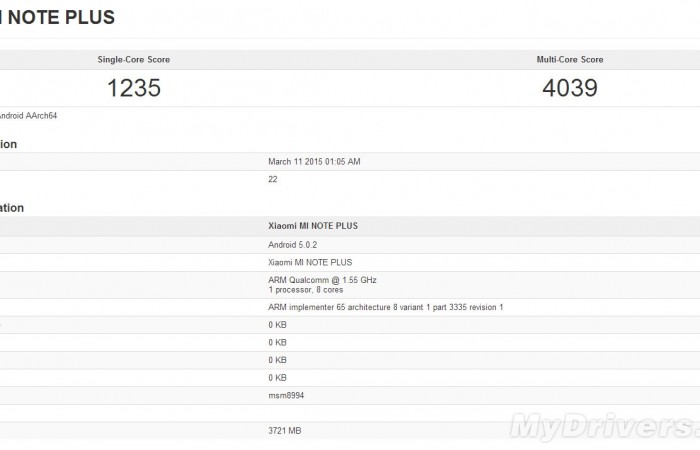The image size is (700, 450).
Task: Click the Android AArch64 platform text
Action: tap(28, 116)
